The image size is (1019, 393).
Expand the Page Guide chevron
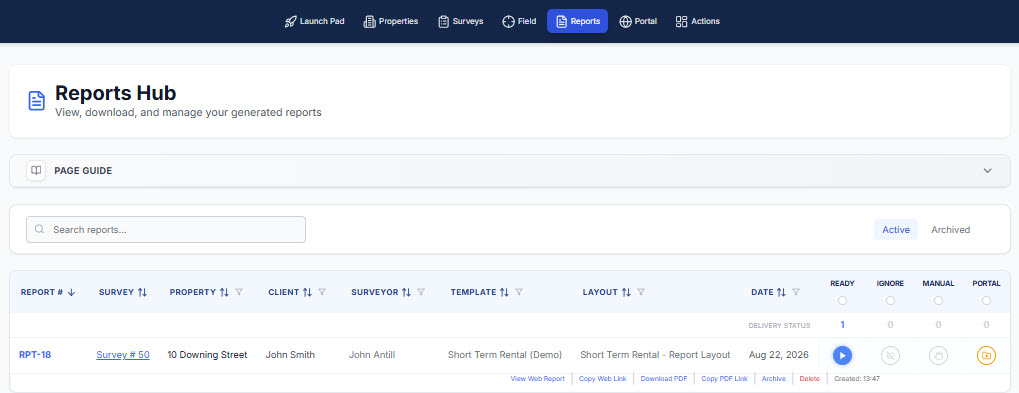click(987, 171)
